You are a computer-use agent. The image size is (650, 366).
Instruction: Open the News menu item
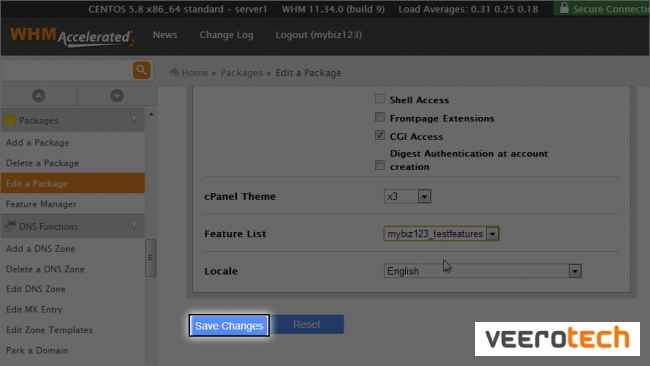click(x=165, y=35)
